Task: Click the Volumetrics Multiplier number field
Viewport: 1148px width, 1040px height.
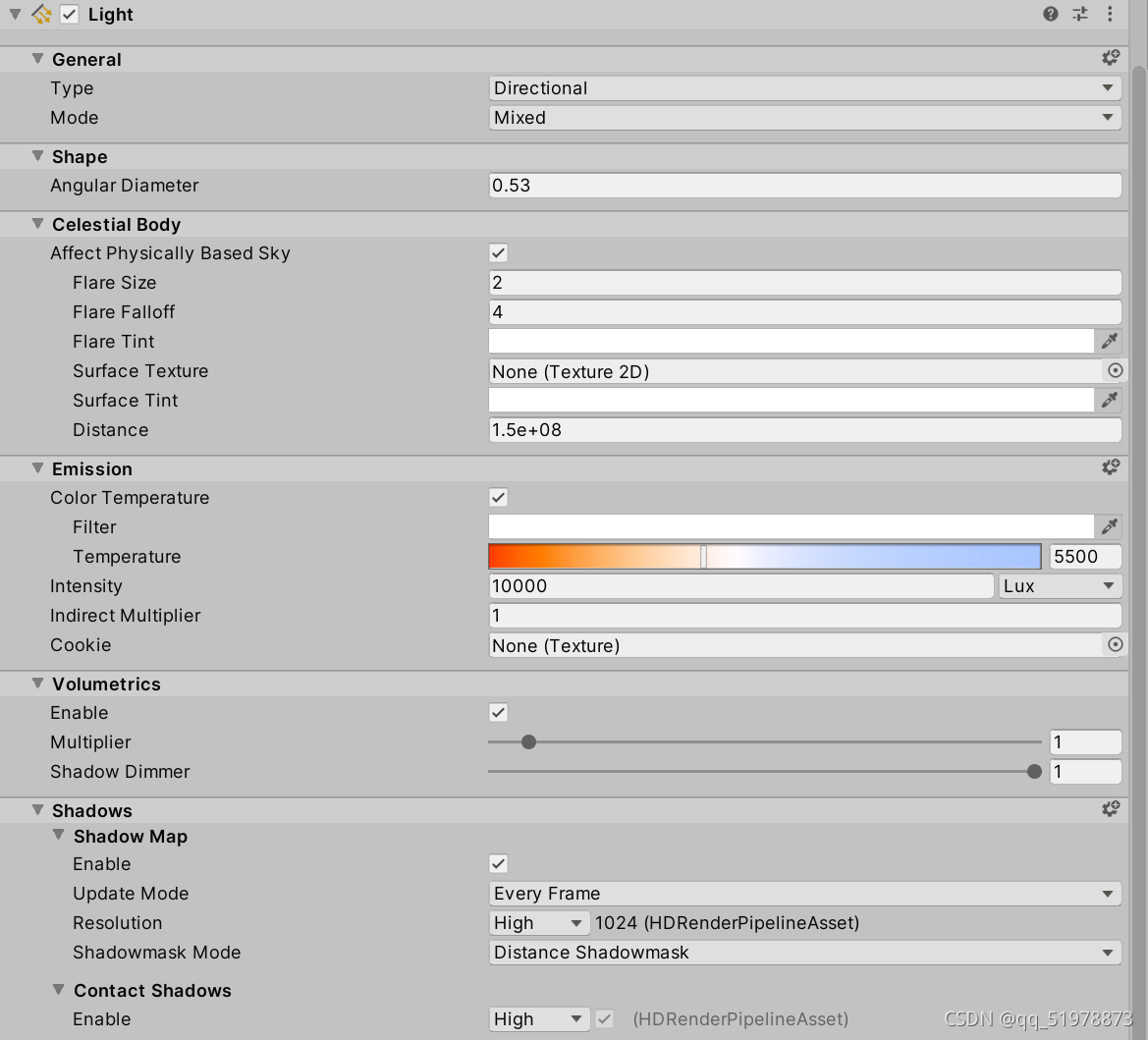Action: click(1086, 741)
